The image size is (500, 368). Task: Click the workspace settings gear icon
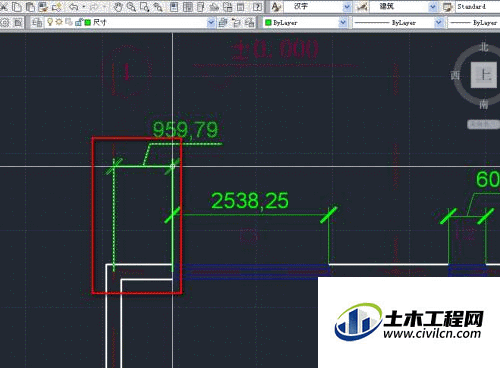tap(5, 22)
